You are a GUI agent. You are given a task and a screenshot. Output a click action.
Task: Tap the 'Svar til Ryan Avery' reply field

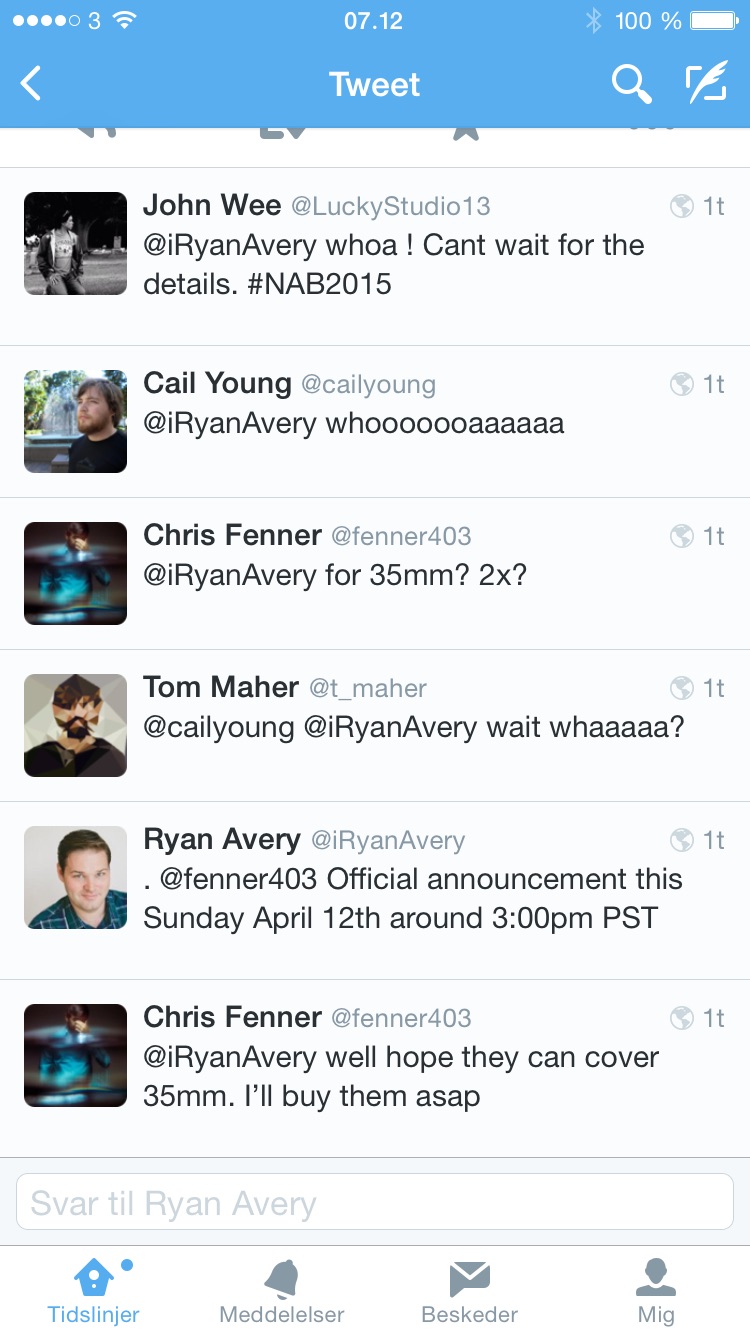tap(375, 1202)
